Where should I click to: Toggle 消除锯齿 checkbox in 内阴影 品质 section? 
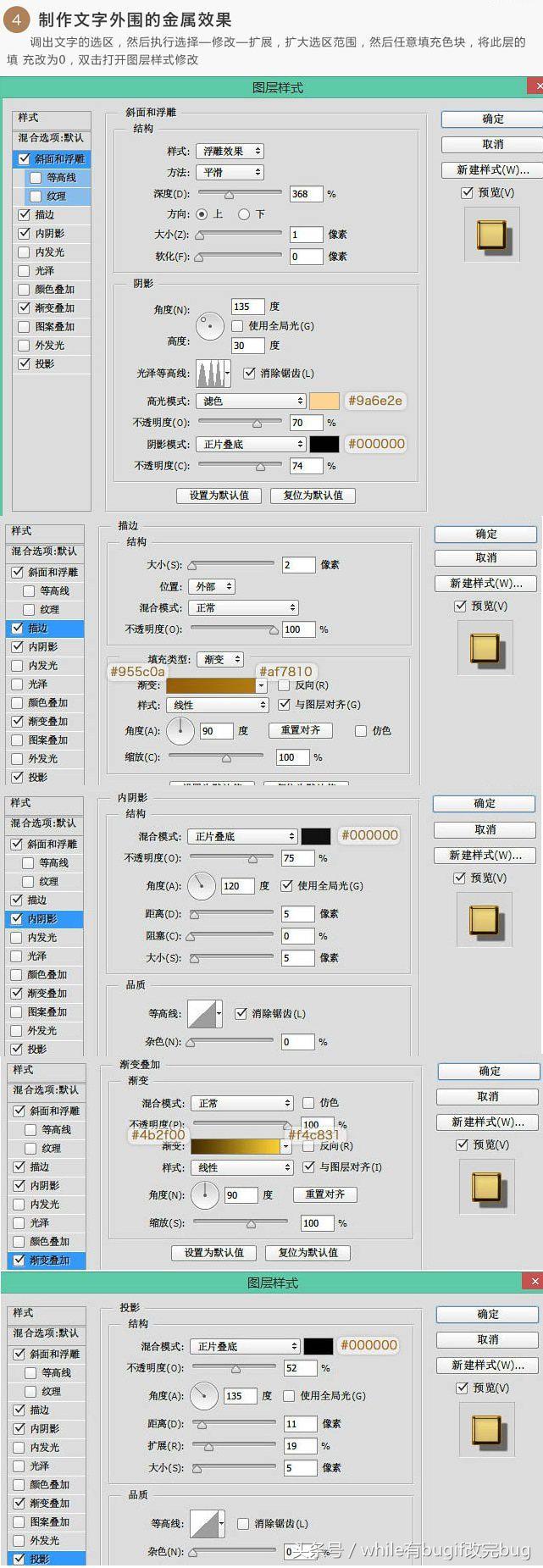(x=241, y=1013)
